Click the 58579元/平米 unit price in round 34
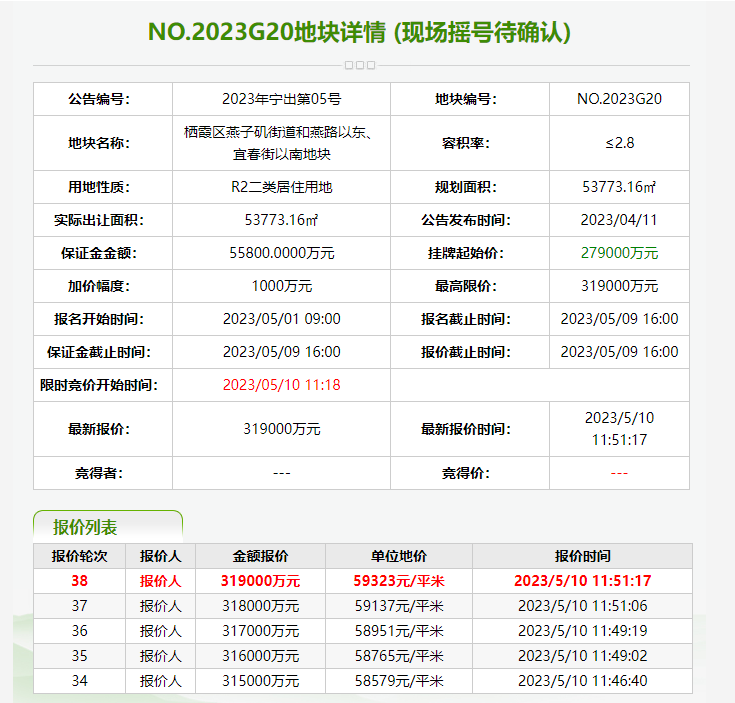Image resolution: width=735 pixels, height=703 pixels. click(398, 681)
